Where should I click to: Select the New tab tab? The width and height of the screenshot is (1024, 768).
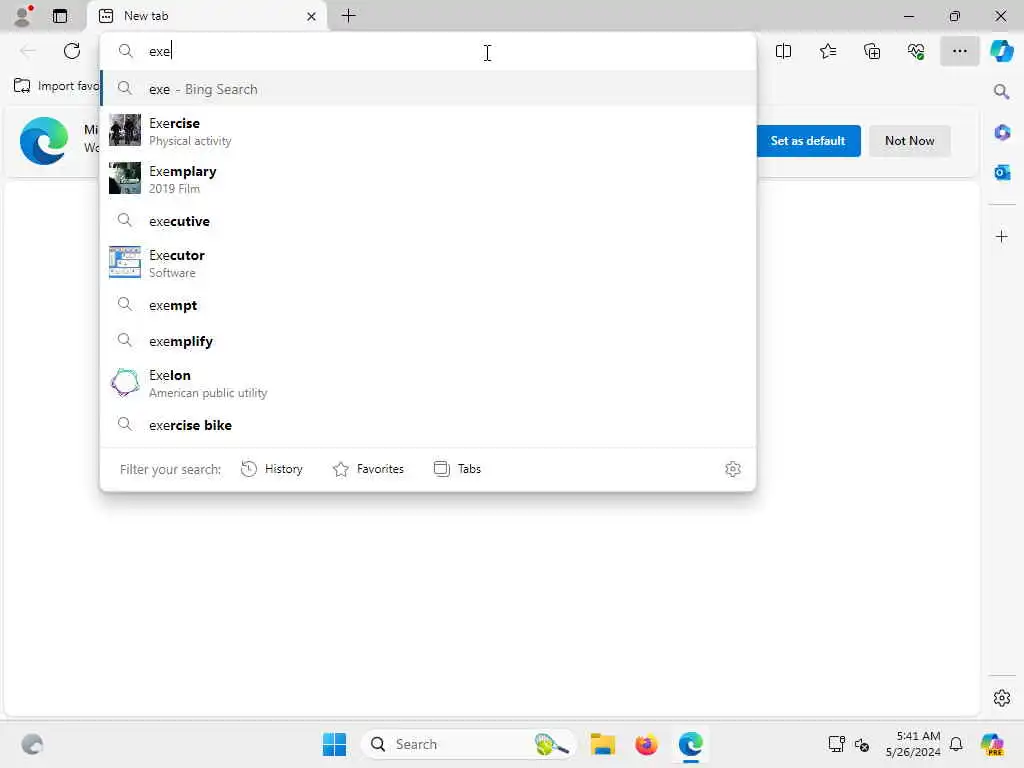coord(206,16)
